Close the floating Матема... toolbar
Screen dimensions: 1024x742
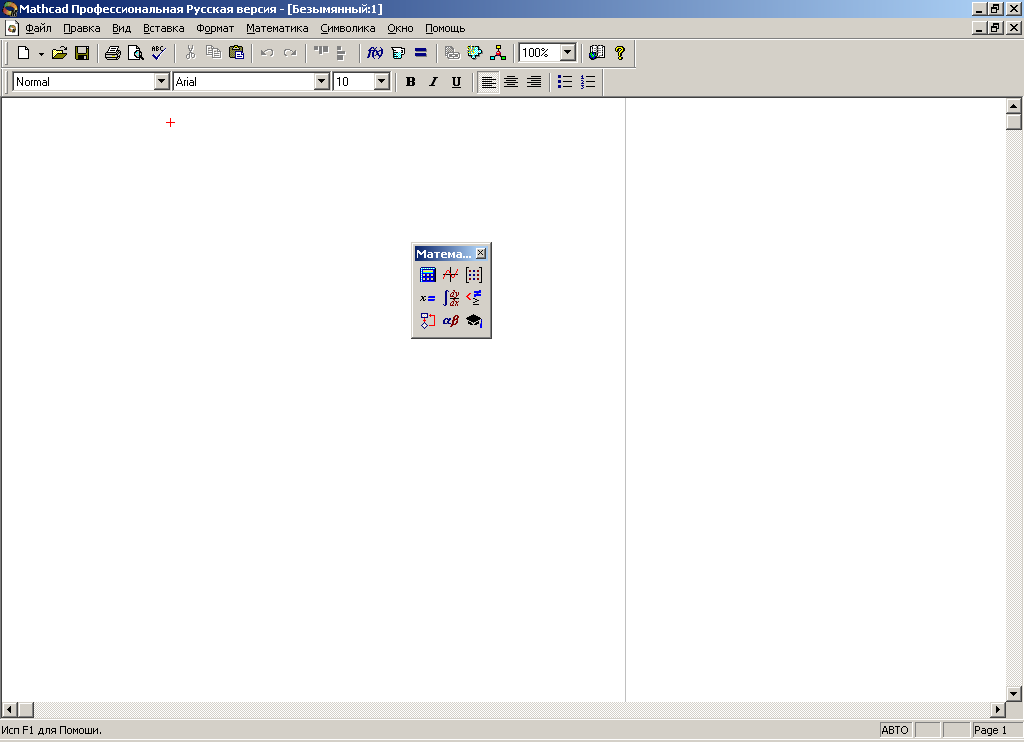[481, 253]
